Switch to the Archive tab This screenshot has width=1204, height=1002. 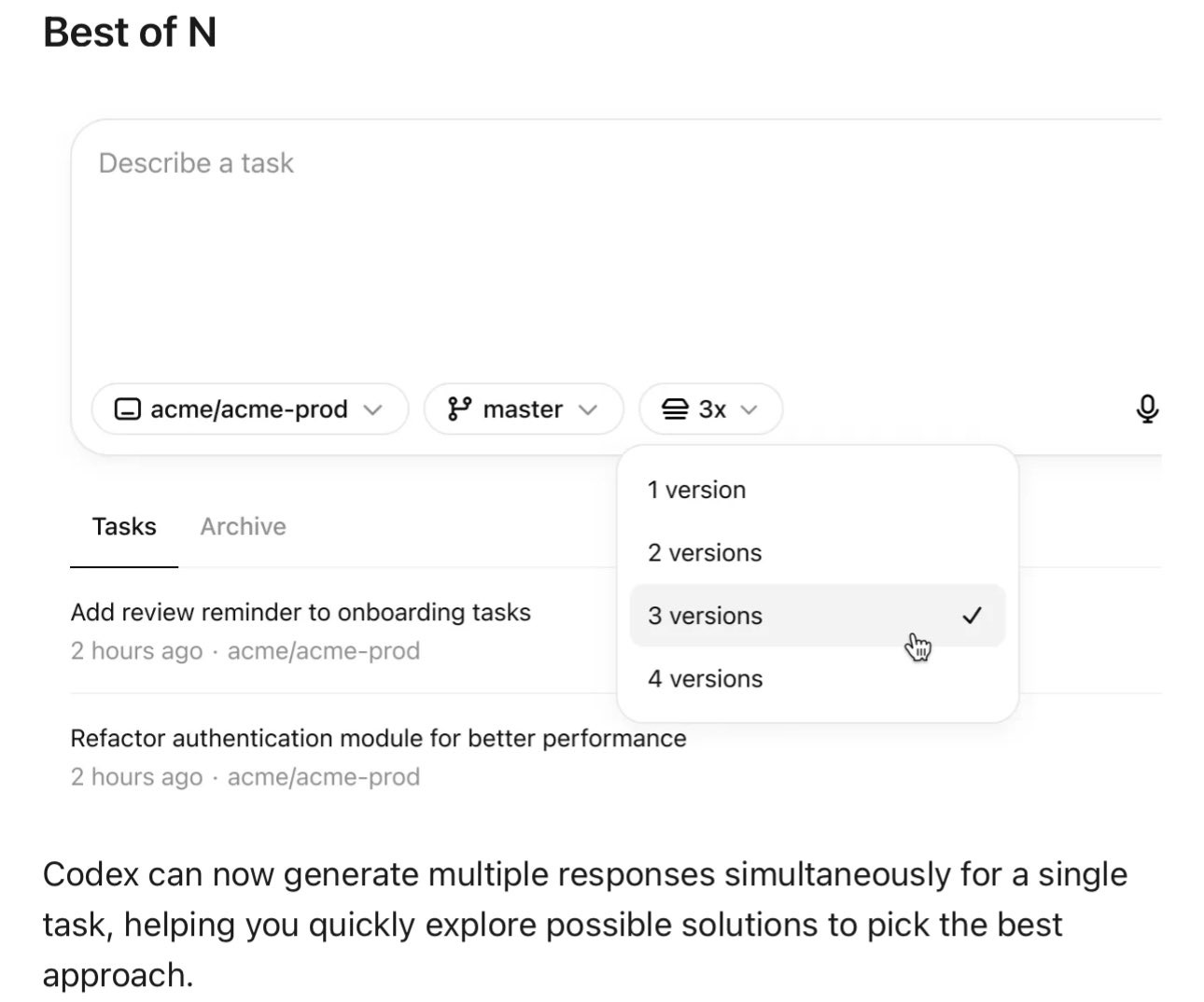243,526
